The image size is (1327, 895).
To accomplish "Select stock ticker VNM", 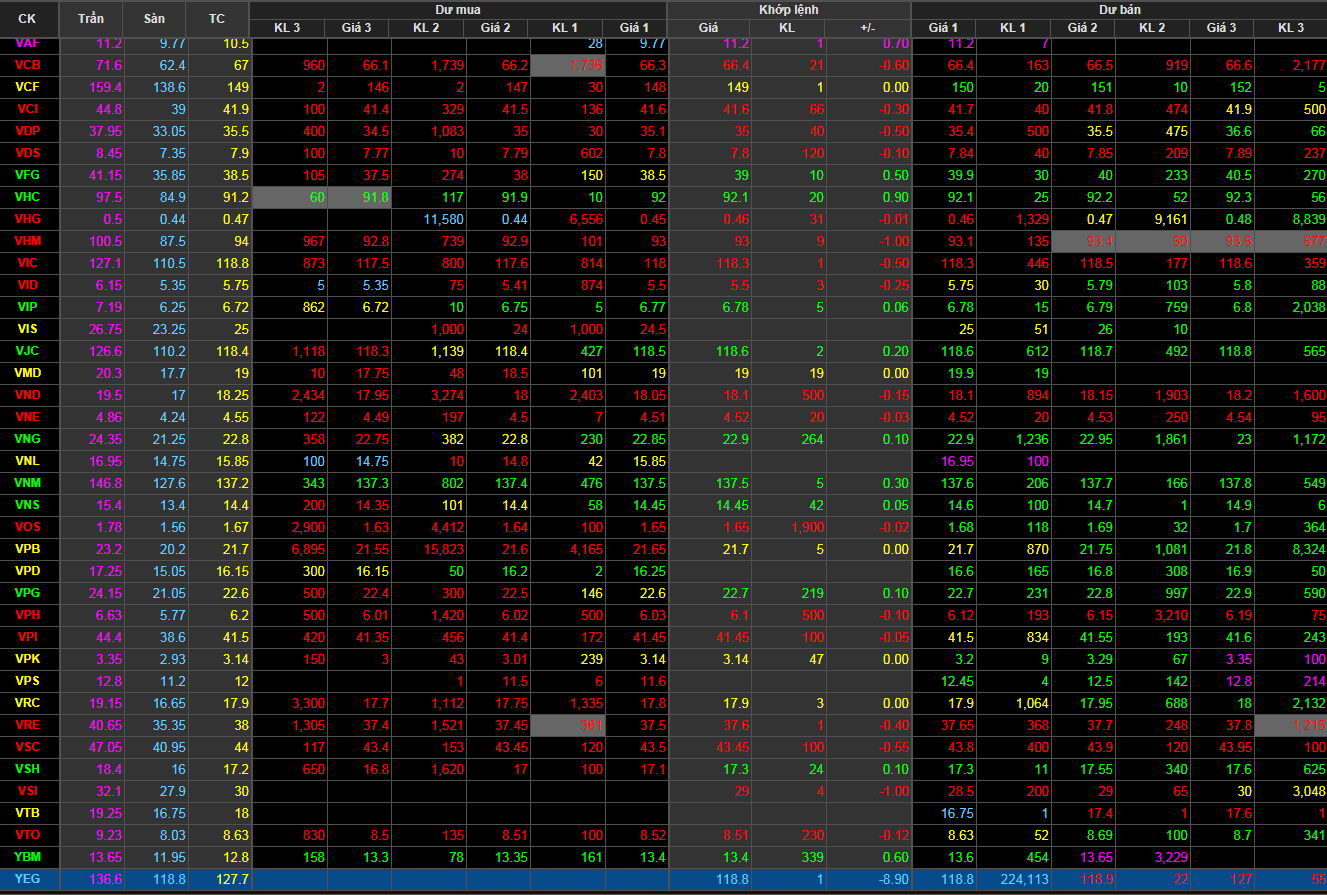I will tap(28, 483).
